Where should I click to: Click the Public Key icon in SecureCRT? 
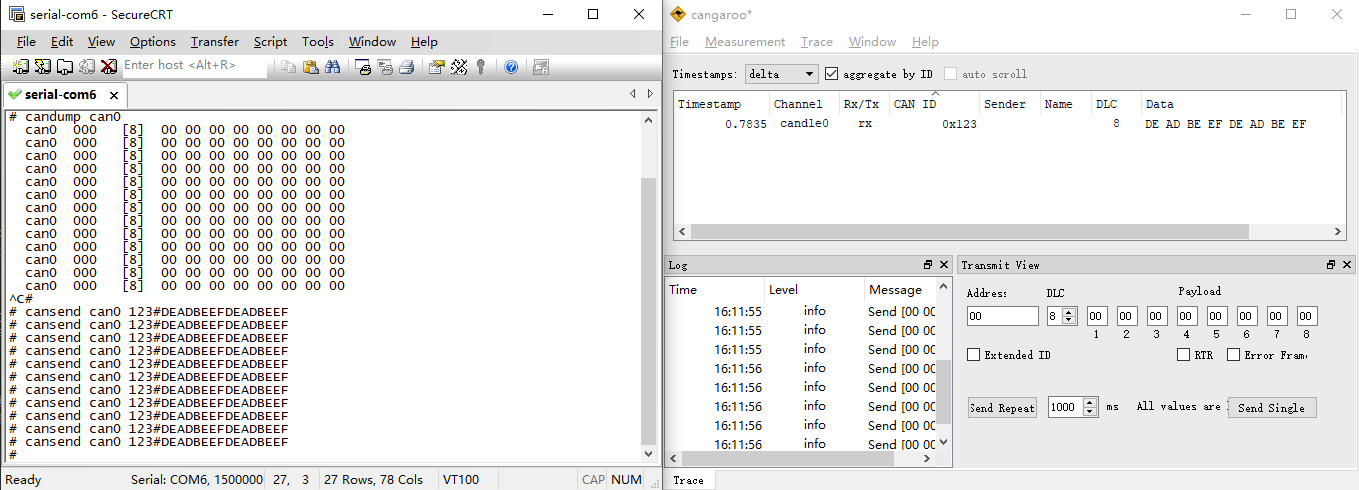click(x=481, y=67)
